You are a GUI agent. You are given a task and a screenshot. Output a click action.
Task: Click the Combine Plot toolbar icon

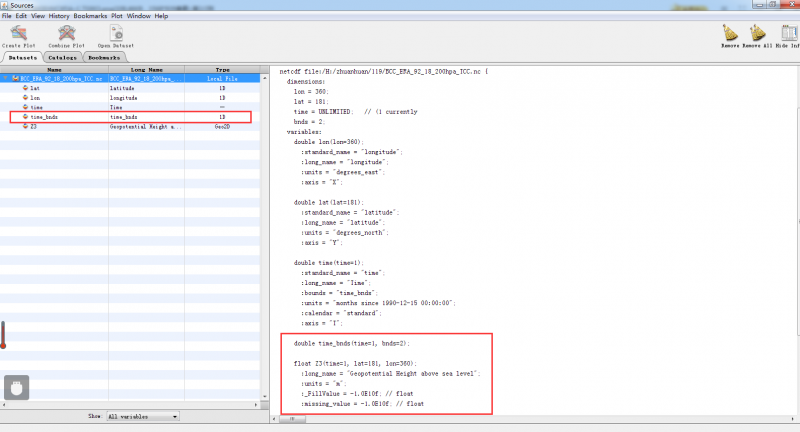click(67, 34)
